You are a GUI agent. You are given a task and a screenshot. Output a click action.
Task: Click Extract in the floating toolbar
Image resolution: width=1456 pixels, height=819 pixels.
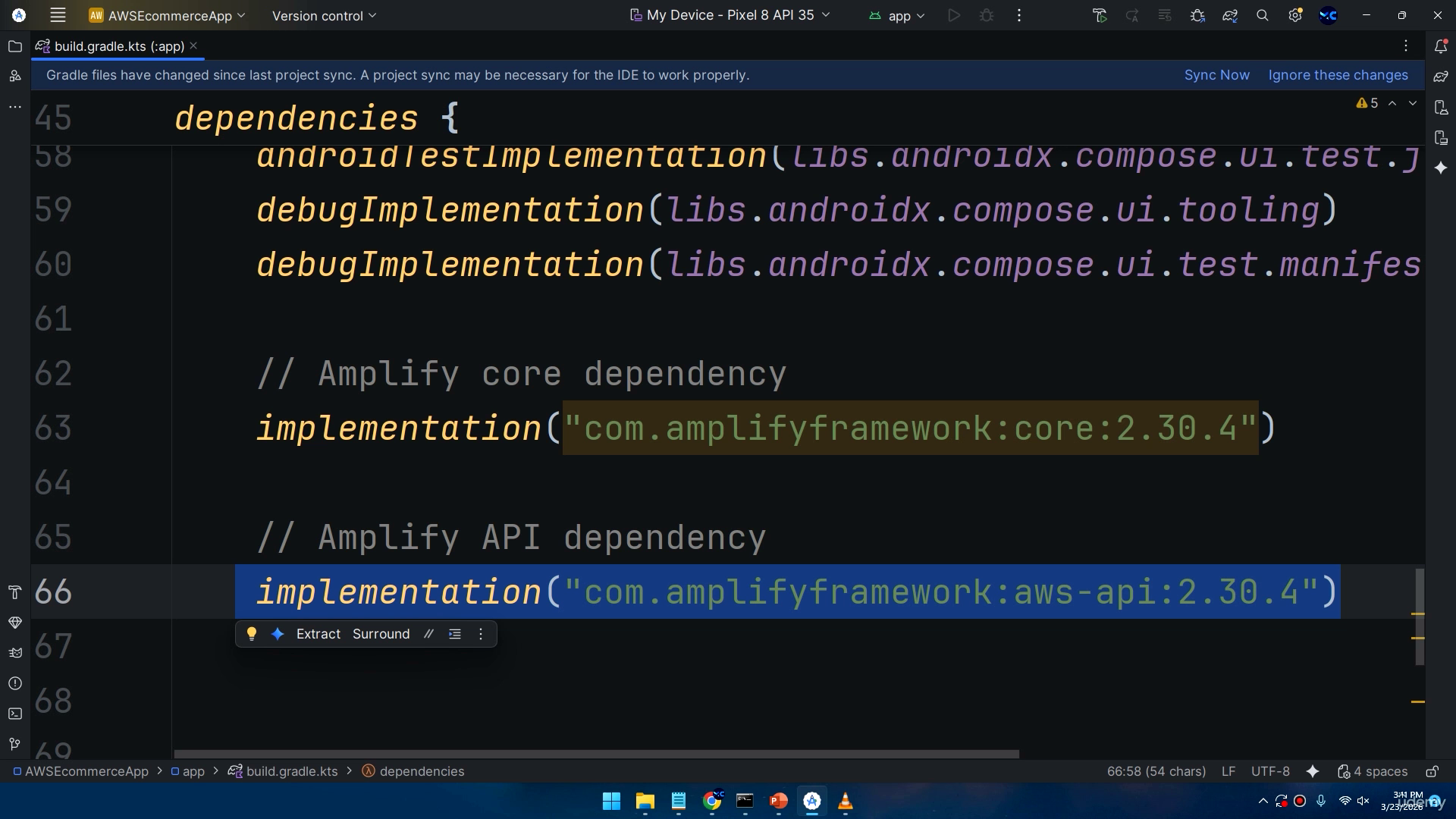pos(318,634)
